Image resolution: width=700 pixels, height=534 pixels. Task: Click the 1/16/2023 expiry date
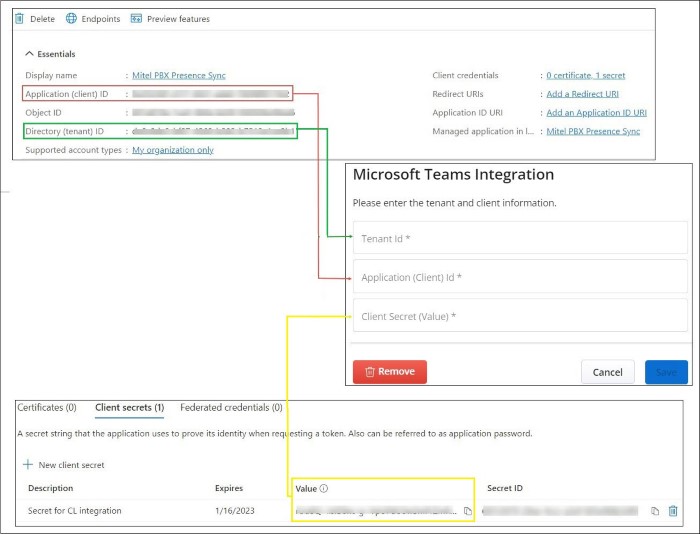(x=234, y=511)
